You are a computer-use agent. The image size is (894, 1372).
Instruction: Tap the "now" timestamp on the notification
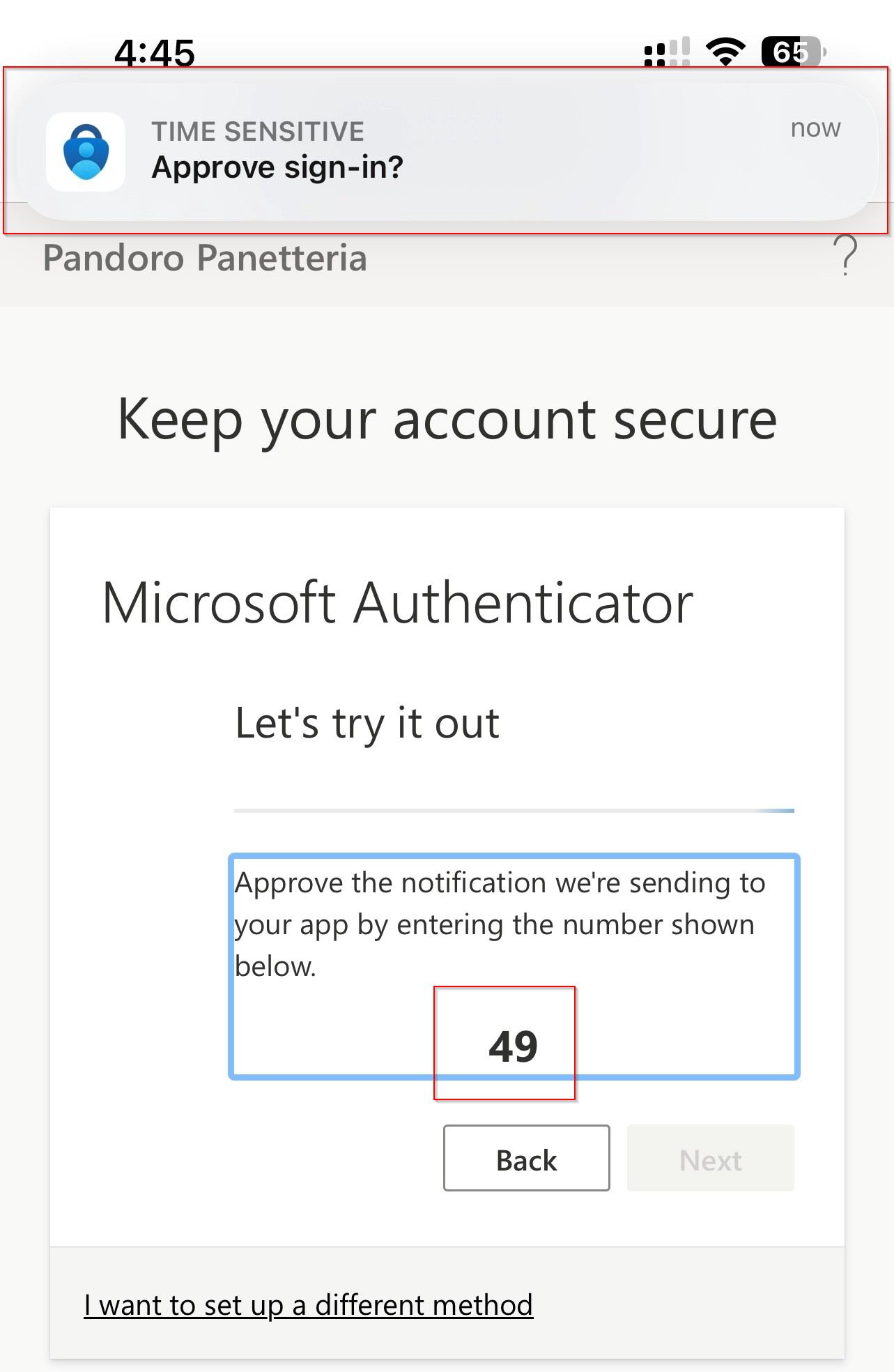tap(815, 128)
